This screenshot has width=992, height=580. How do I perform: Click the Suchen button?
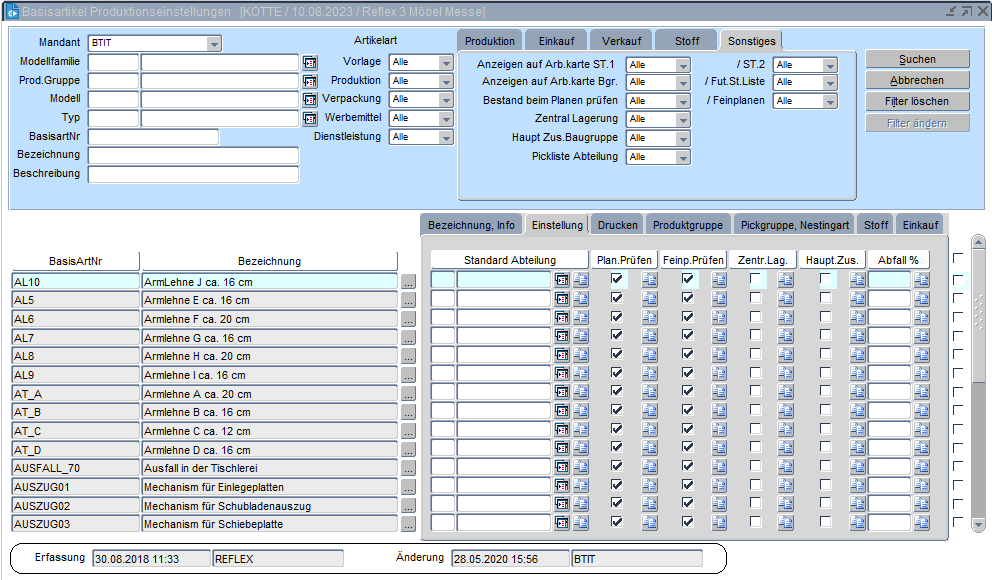click(x=917, y=59)
